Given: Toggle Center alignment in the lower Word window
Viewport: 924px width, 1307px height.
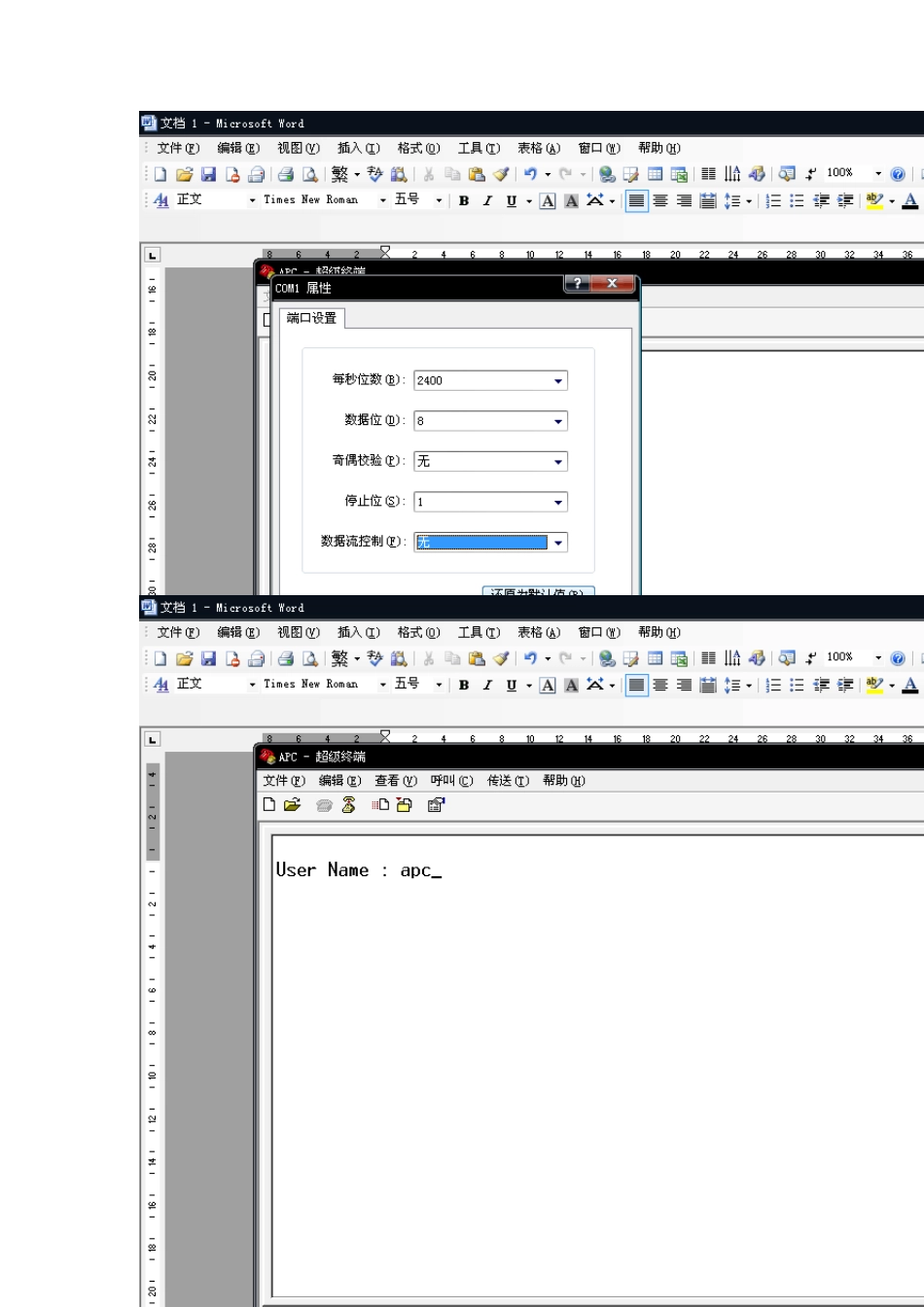Looking at the screenshot, I should coord(660,686).
